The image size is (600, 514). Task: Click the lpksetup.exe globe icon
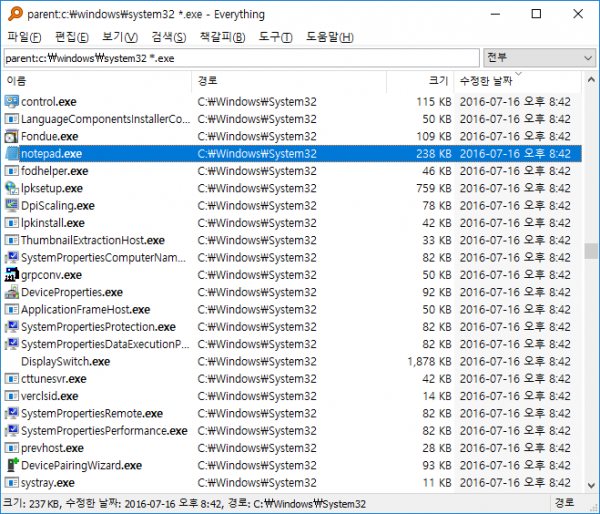coord(11,188)
